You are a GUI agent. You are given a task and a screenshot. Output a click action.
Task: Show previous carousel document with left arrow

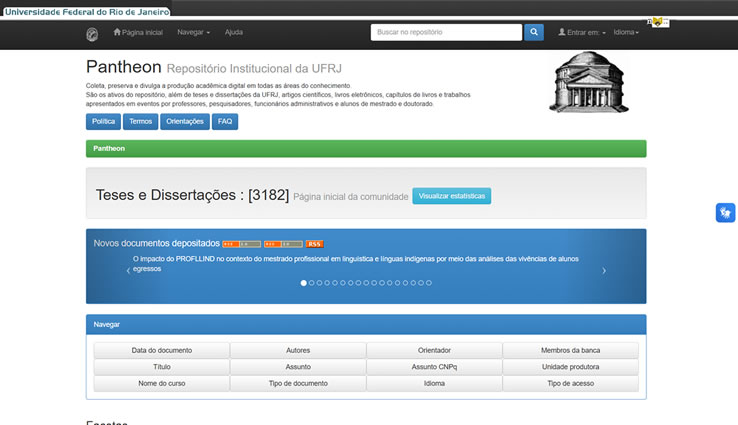tap(128, 271)
